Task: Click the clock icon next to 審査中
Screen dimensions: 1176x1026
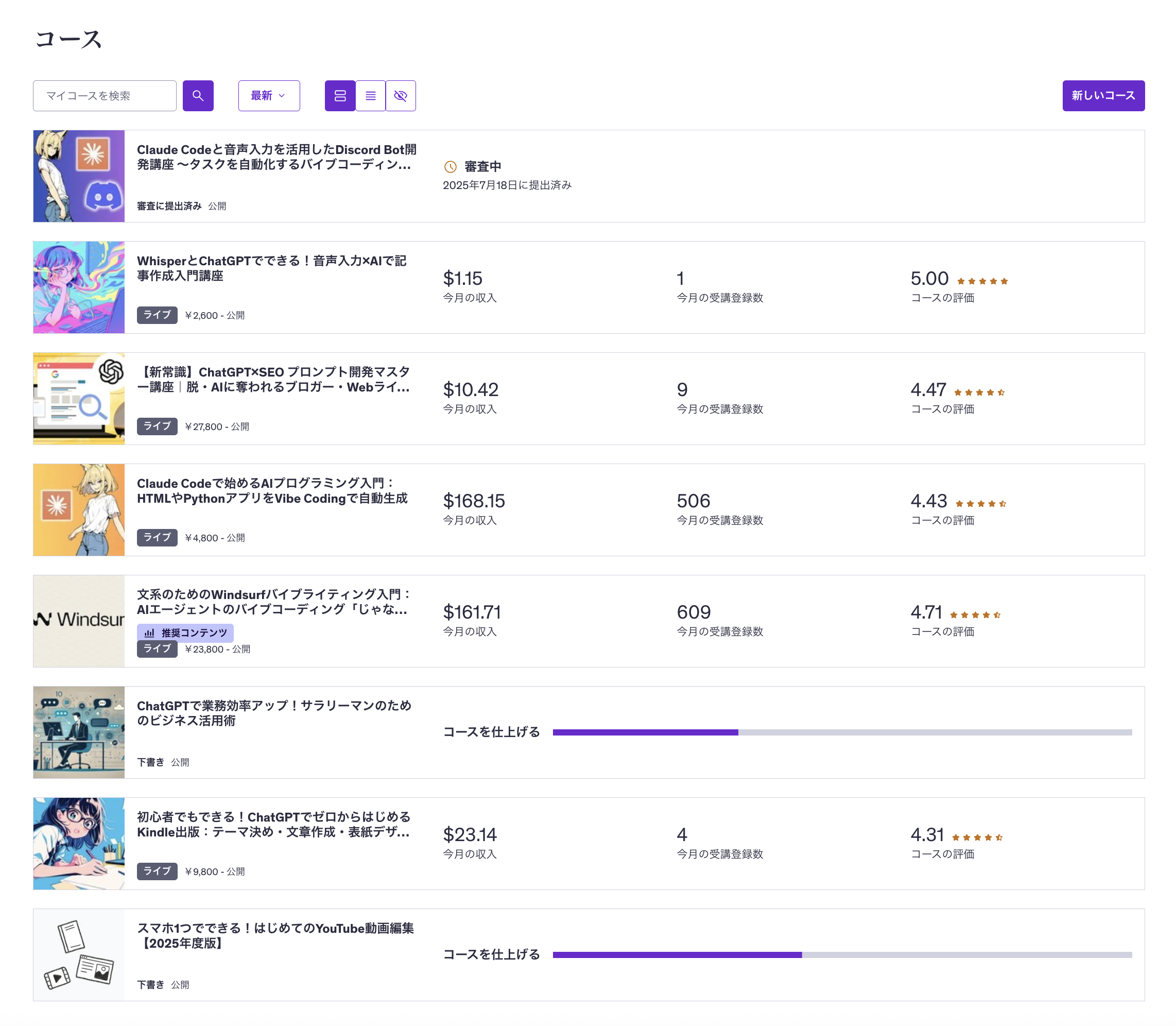Action: click(451, 166)
